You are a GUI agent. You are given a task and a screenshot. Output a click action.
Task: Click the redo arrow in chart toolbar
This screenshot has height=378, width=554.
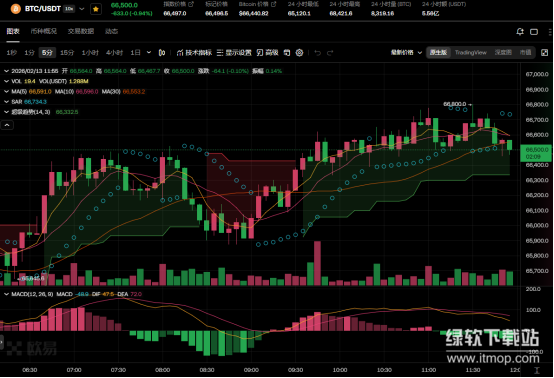[x=330, y=53]
